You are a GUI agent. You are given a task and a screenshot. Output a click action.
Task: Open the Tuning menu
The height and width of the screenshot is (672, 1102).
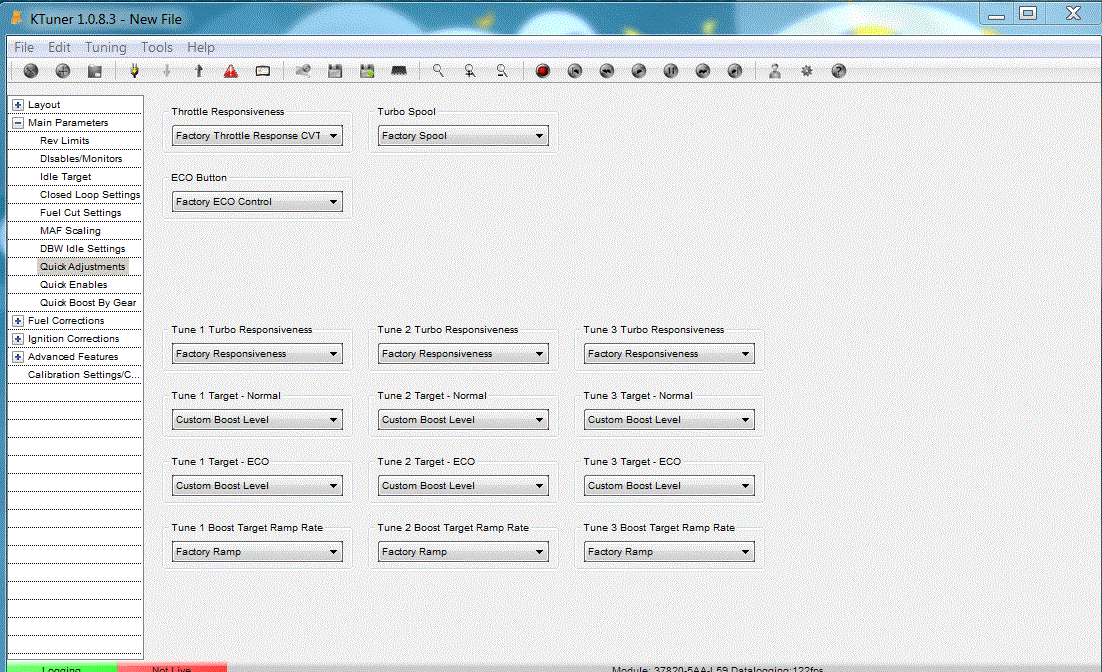point(105,47)
